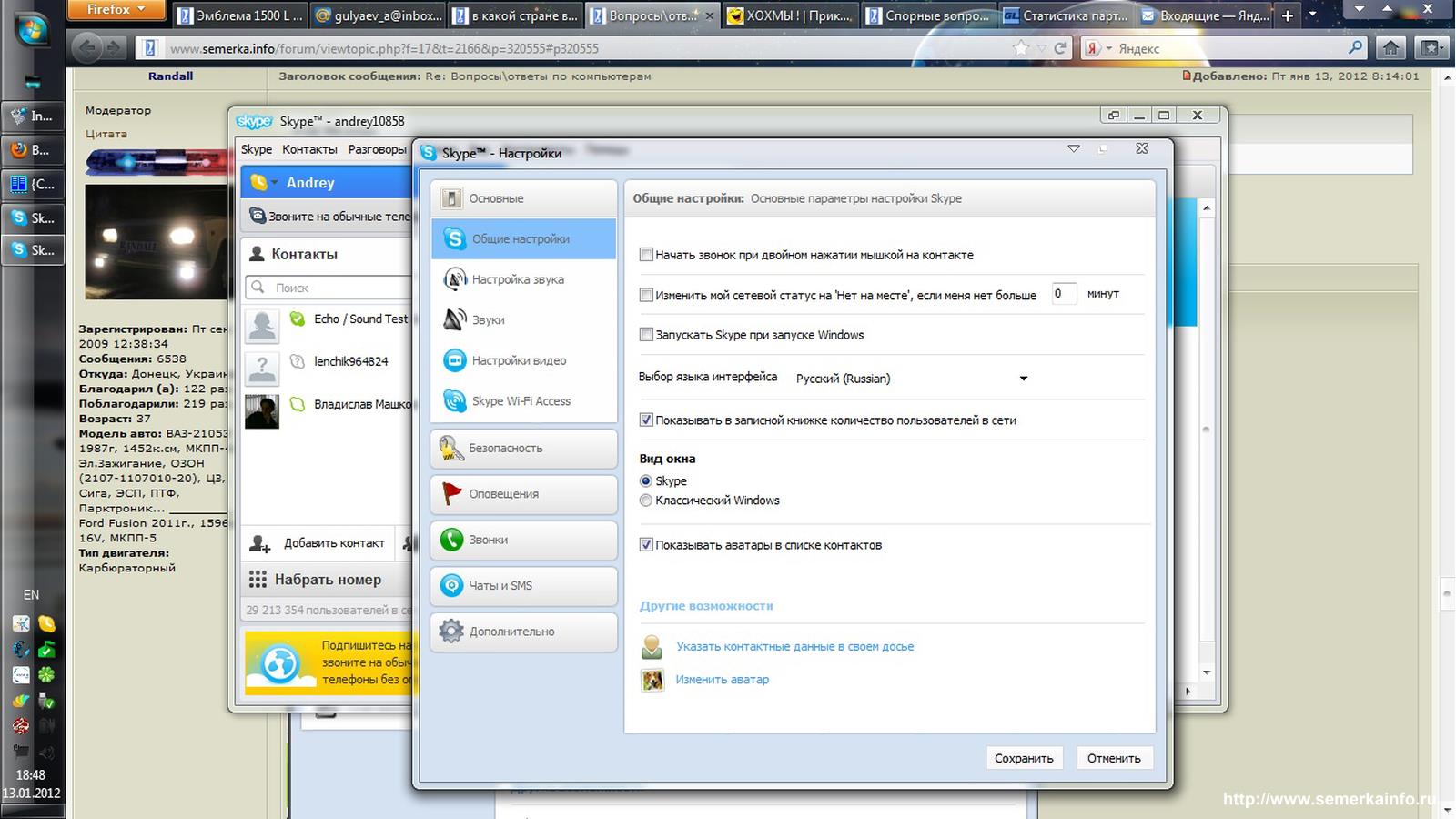
Task: Open Chats and SMS (Чаты и SMS) icon
Action: click(451, 585)
